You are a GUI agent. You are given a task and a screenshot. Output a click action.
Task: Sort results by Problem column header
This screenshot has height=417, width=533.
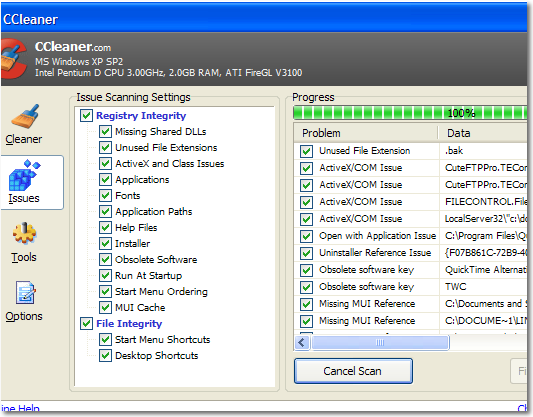[366, 133]
